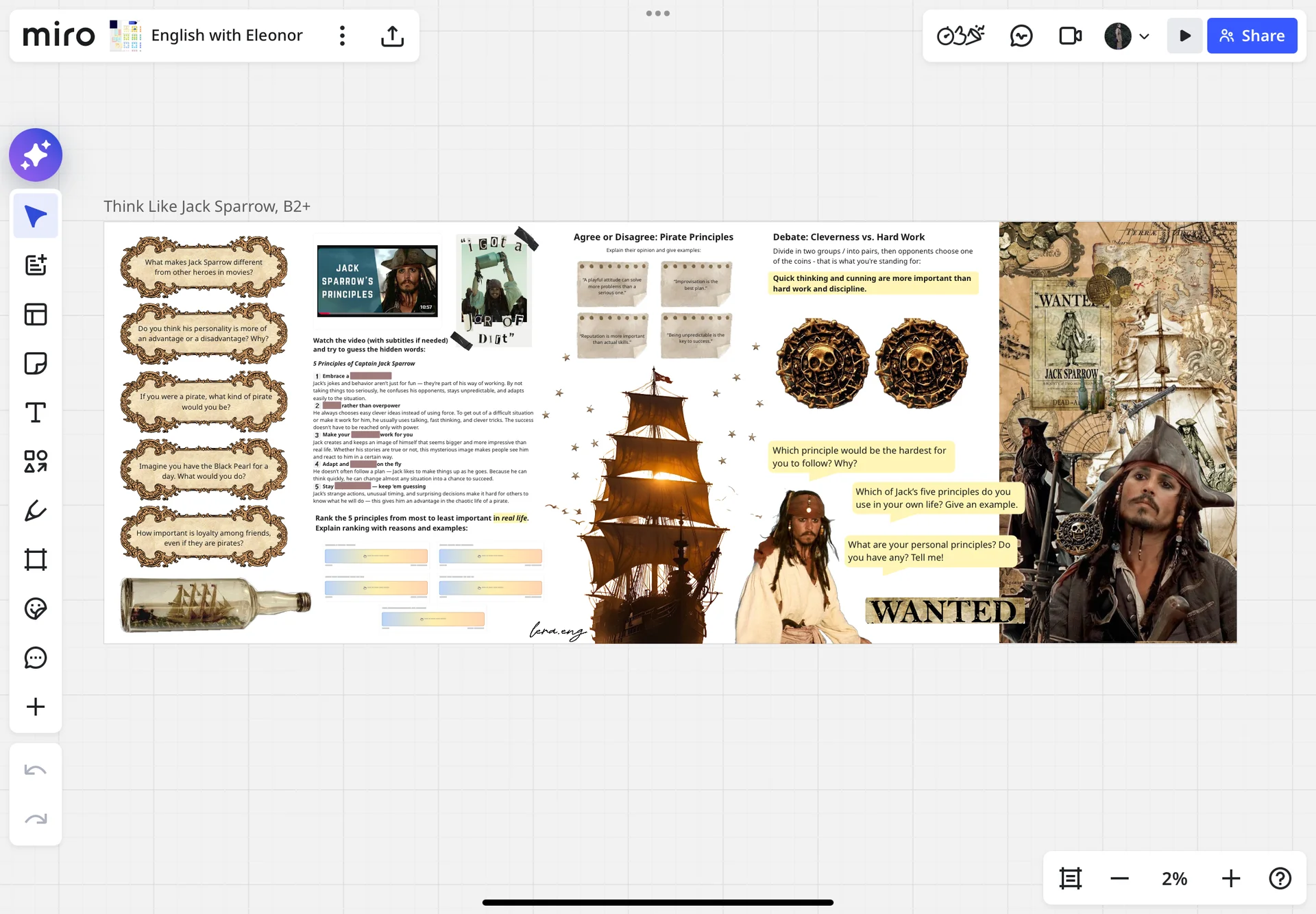1316x914 pixels.
Task: Zoom out with the minus button
Action: tap(1119, 878)
